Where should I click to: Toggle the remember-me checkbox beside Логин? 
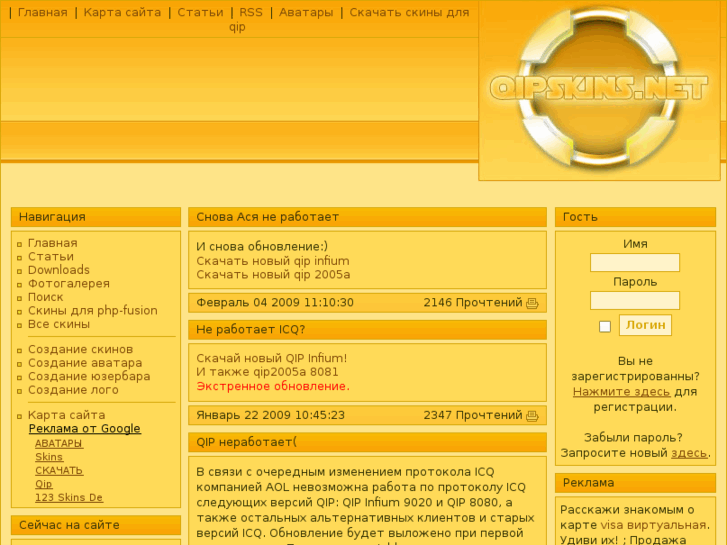tap(605, 327)
